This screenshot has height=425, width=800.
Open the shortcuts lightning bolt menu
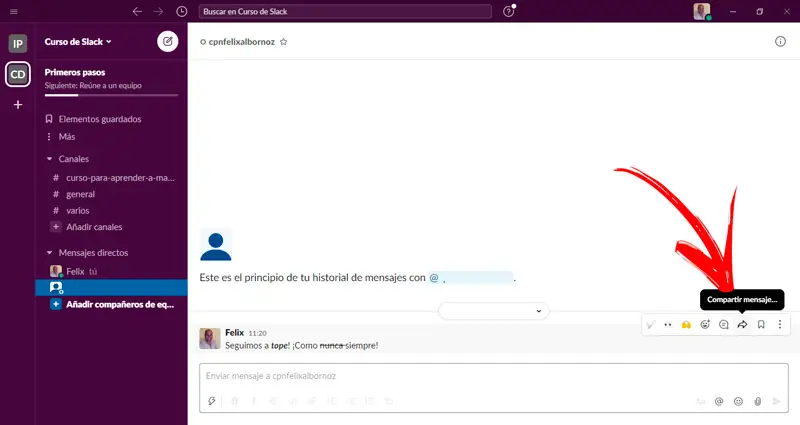click(x=212, y=401)
